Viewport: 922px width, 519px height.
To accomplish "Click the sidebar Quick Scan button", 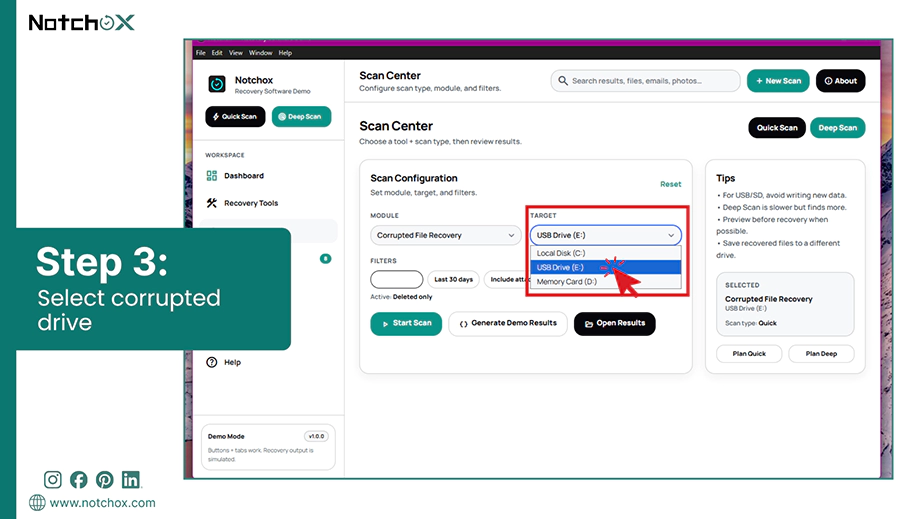I will (x=235, y=116).
